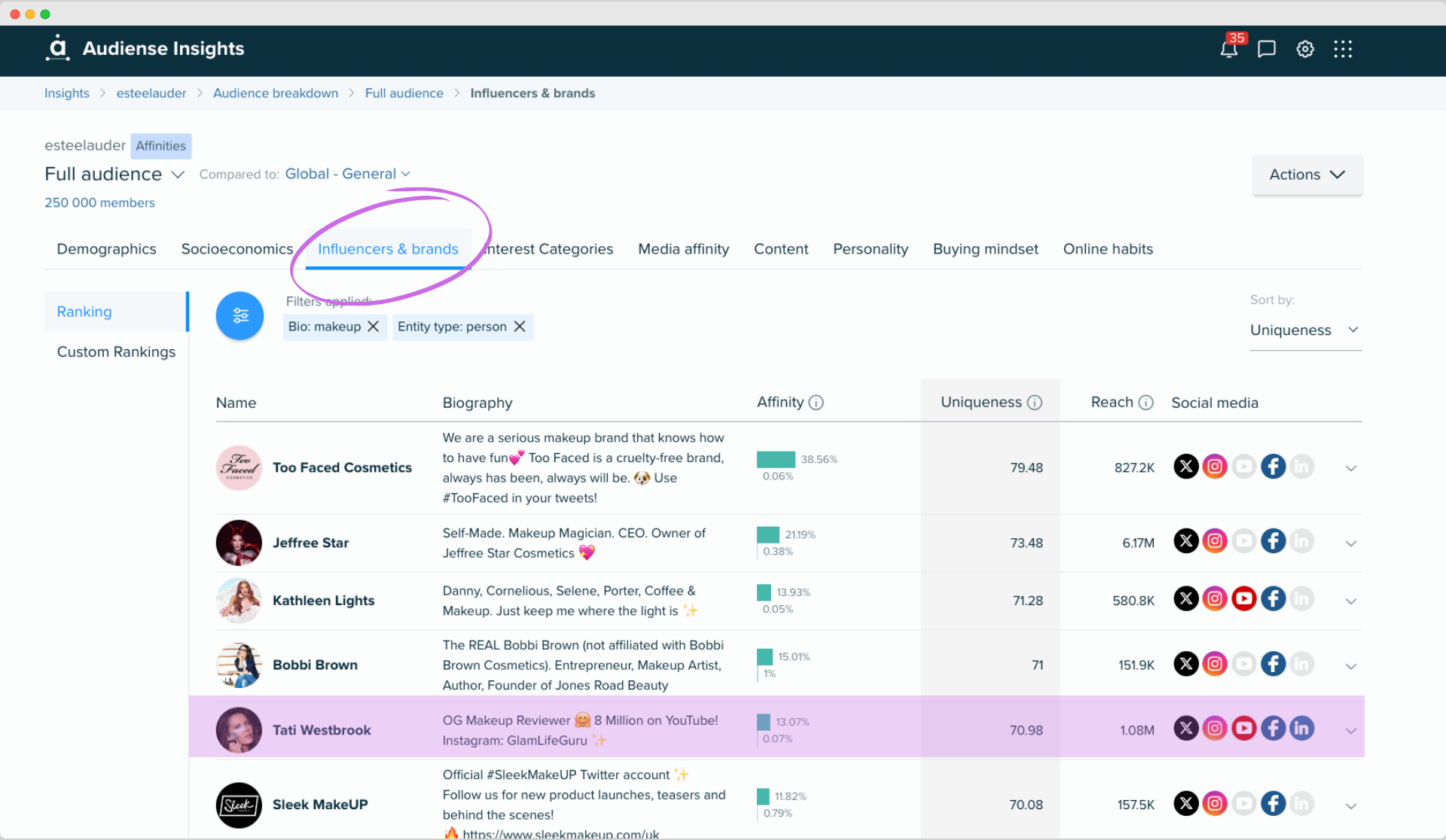Expand Jeffree Star row details

click(x=1350, y=543)
